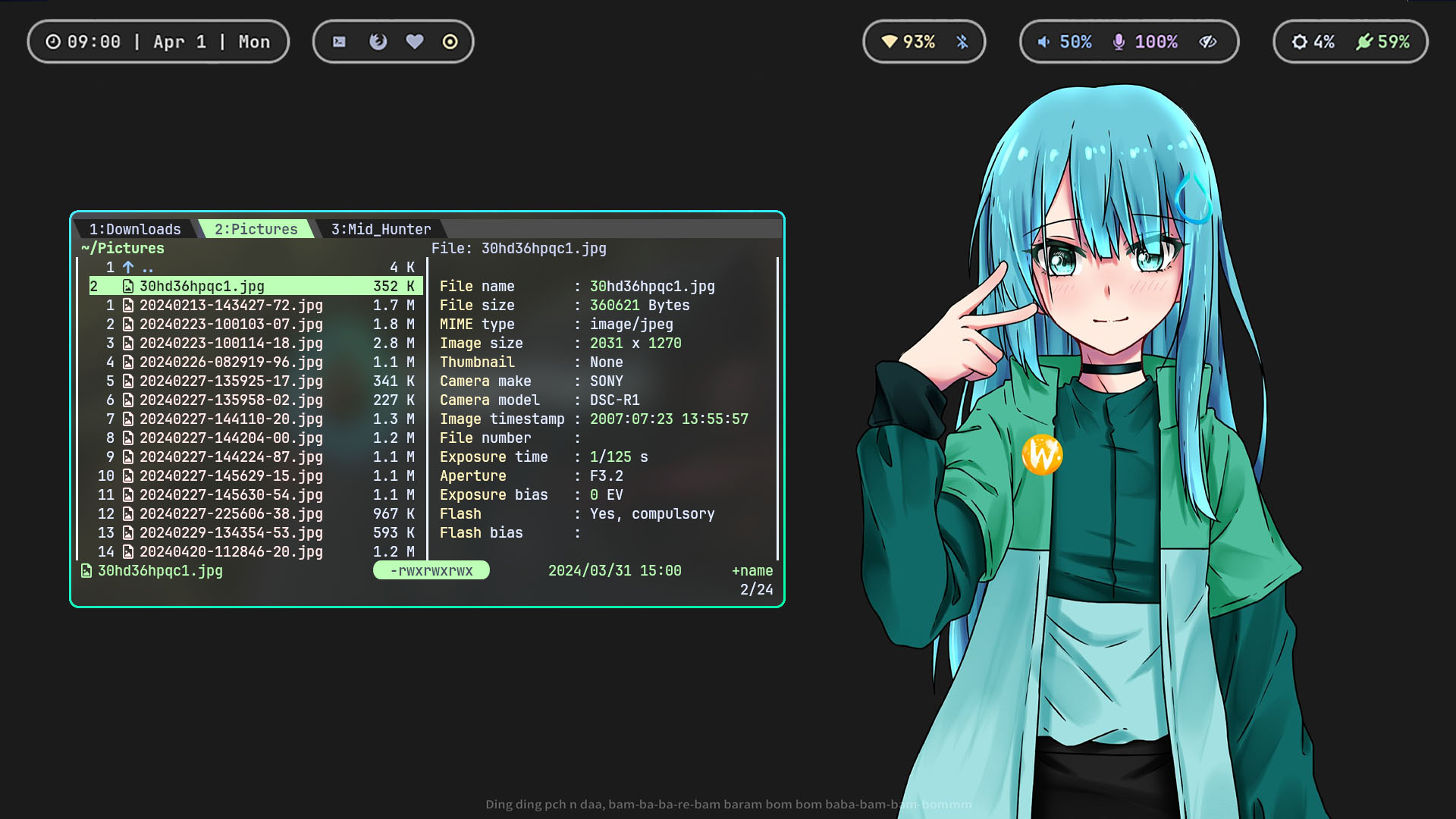Click the circle target icon in launcher bar
The height and width of the screenshot is (819, 1456).
point(450,42)
